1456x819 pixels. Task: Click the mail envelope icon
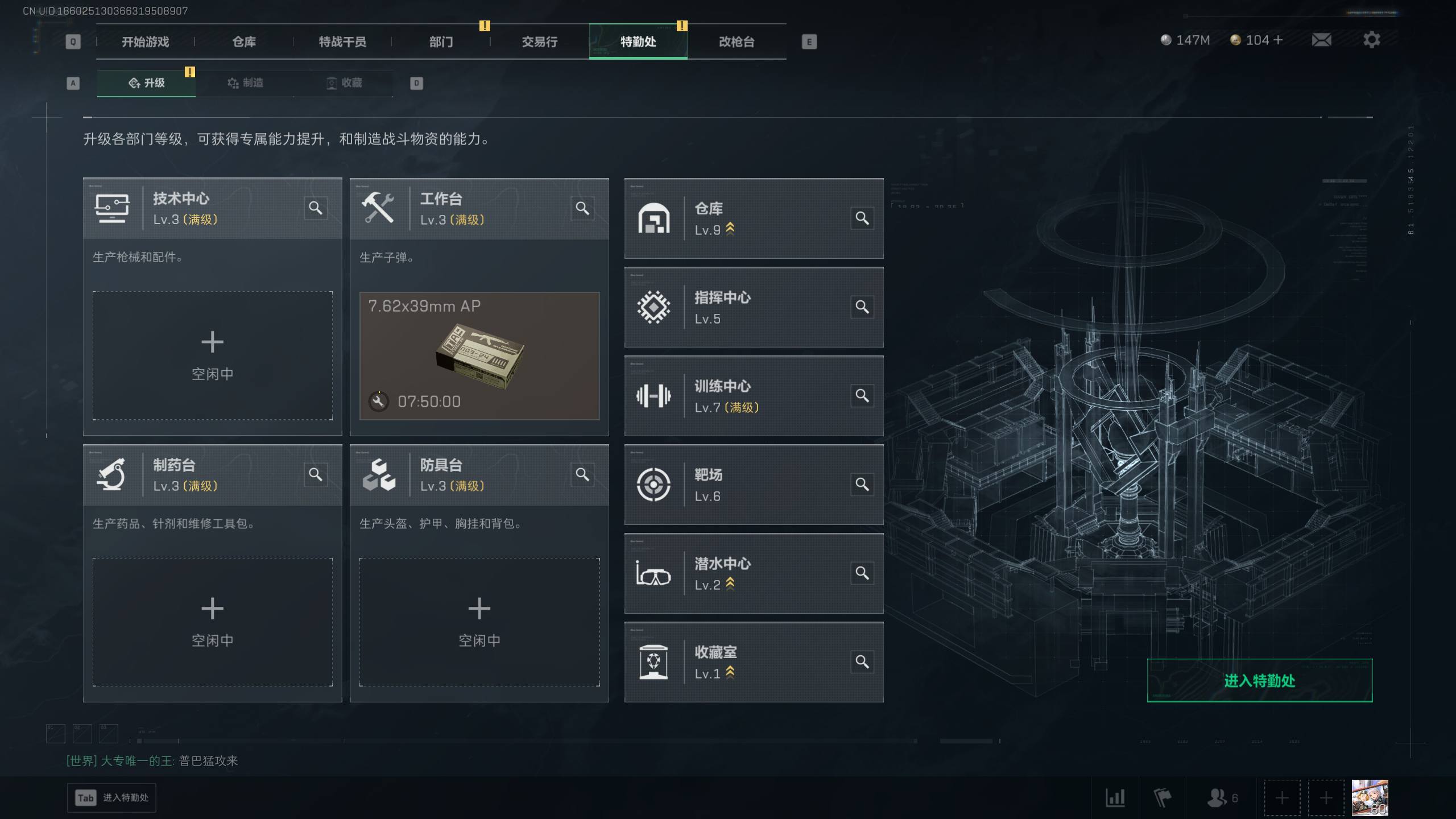pyautogui.click(x=1321, y=40)
